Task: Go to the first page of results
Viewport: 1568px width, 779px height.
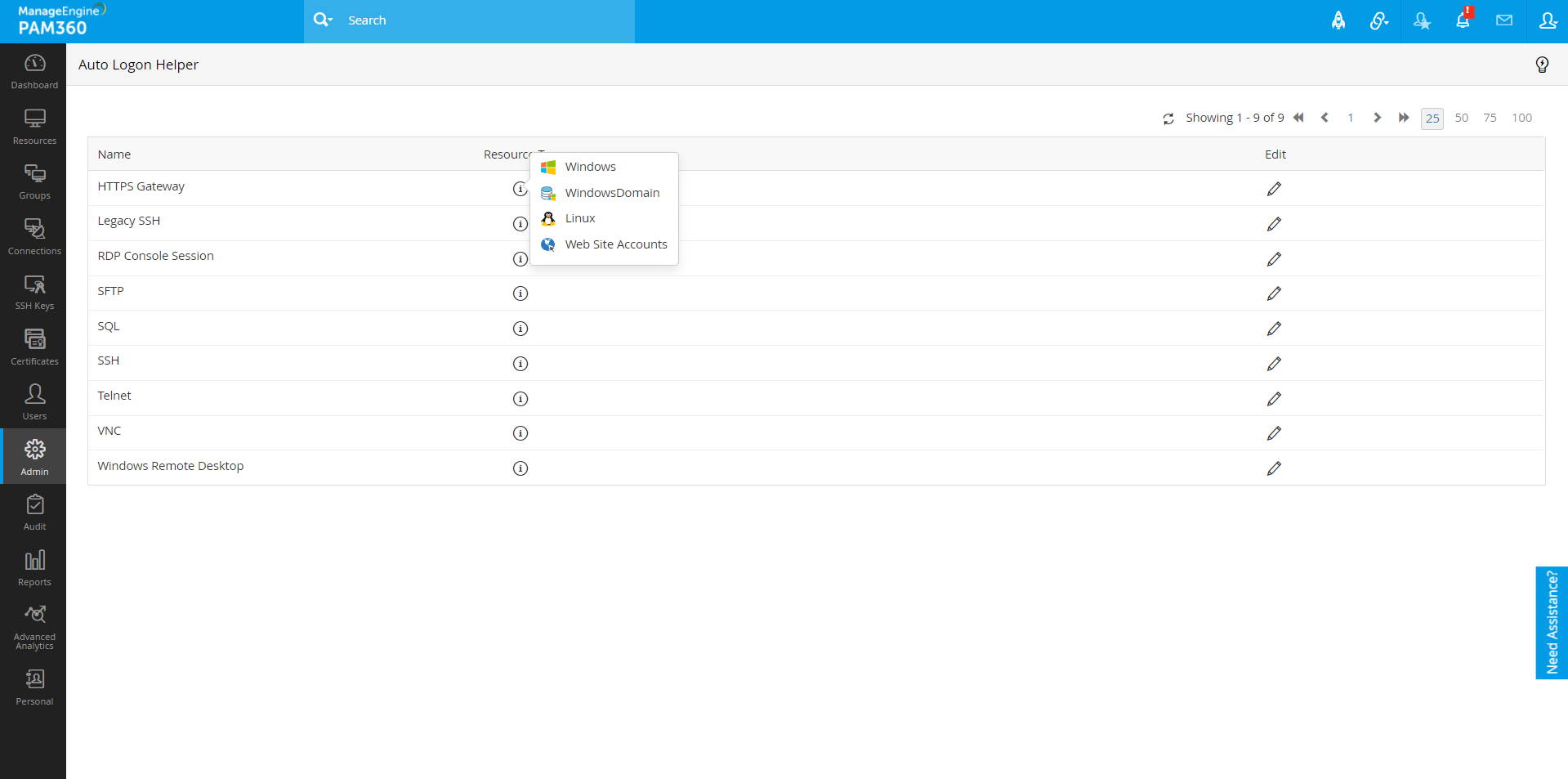Action: 1298,118
